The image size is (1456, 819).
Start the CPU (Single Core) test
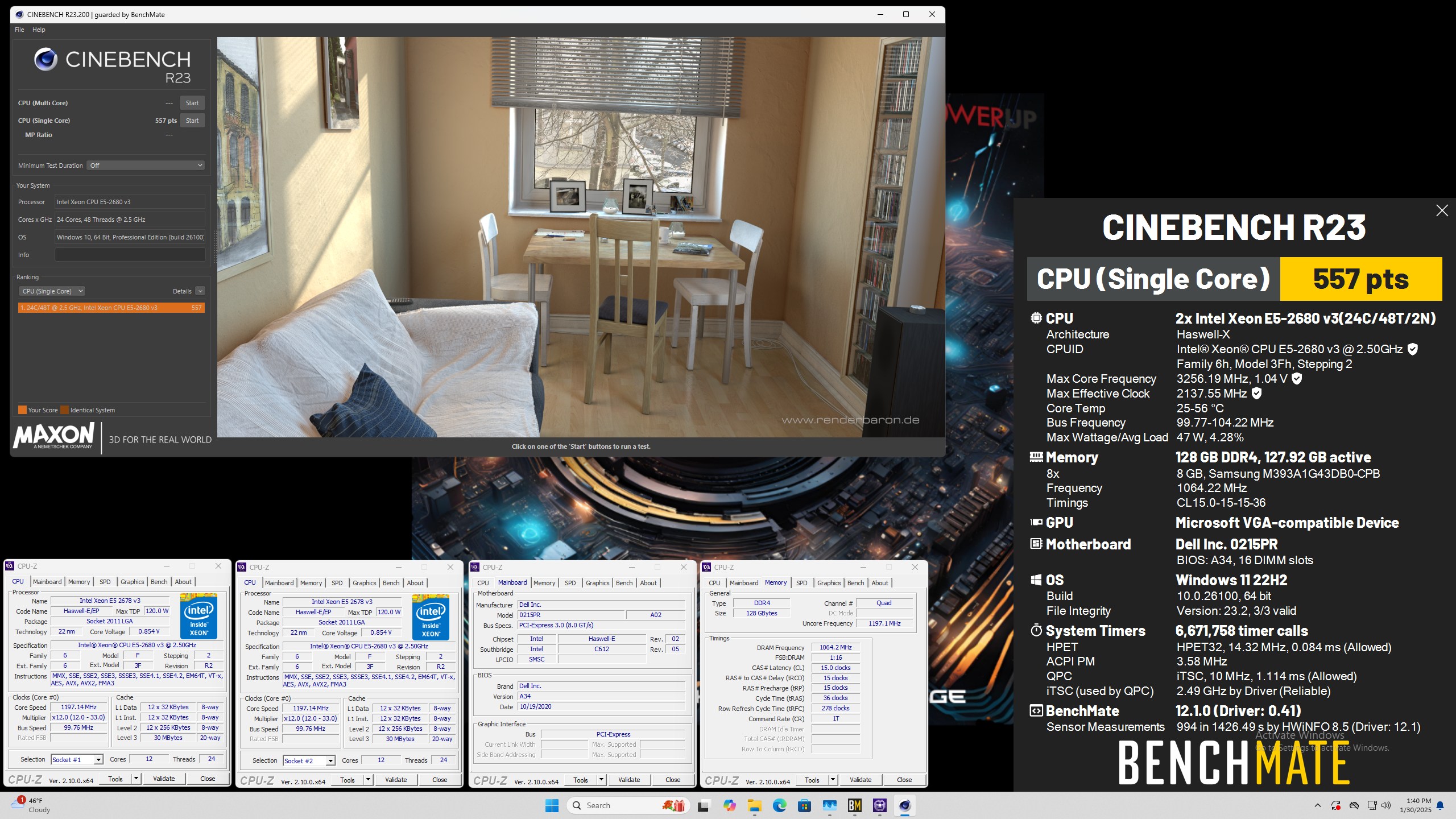[192, 121]
